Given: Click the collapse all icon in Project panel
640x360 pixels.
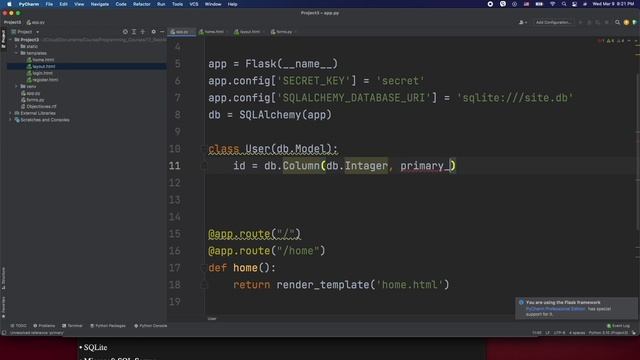Looking at the screenshot, I should pos(142,32).
